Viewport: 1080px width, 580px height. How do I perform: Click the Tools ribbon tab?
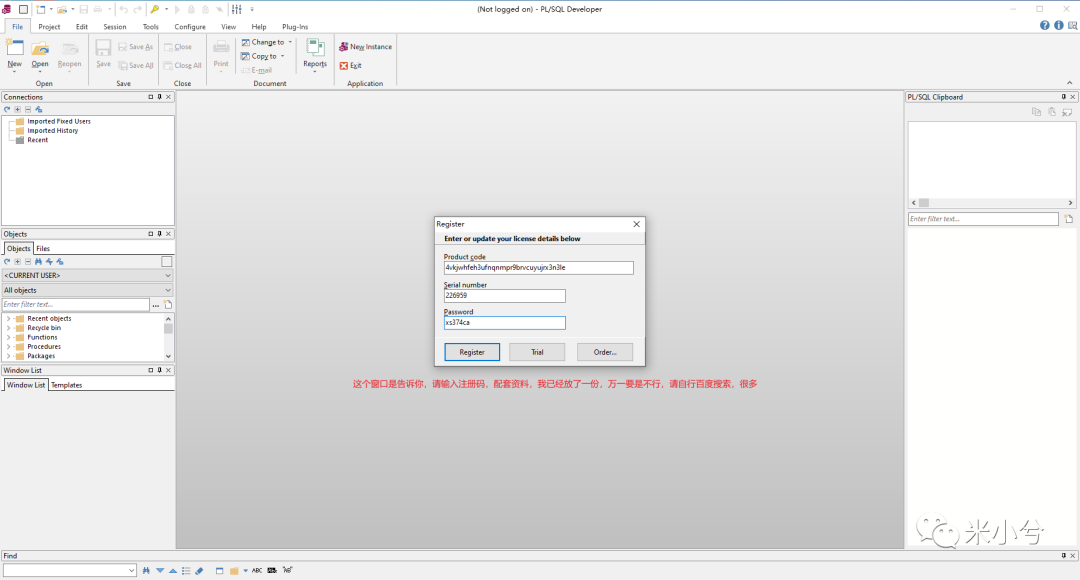click(x=150, y=27)
